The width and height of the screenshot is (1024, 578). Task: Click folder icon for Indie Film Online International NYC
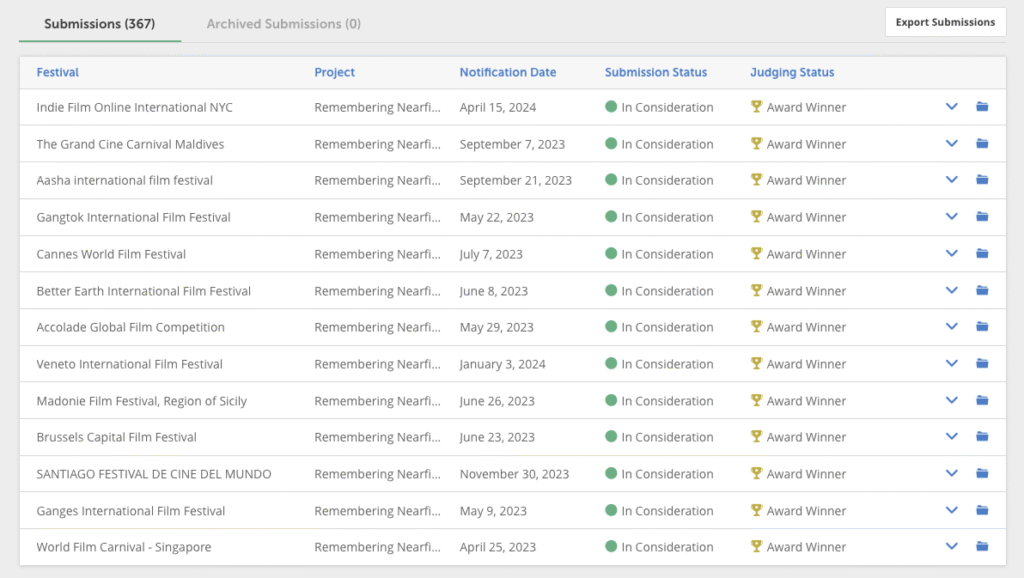point(982,107)
